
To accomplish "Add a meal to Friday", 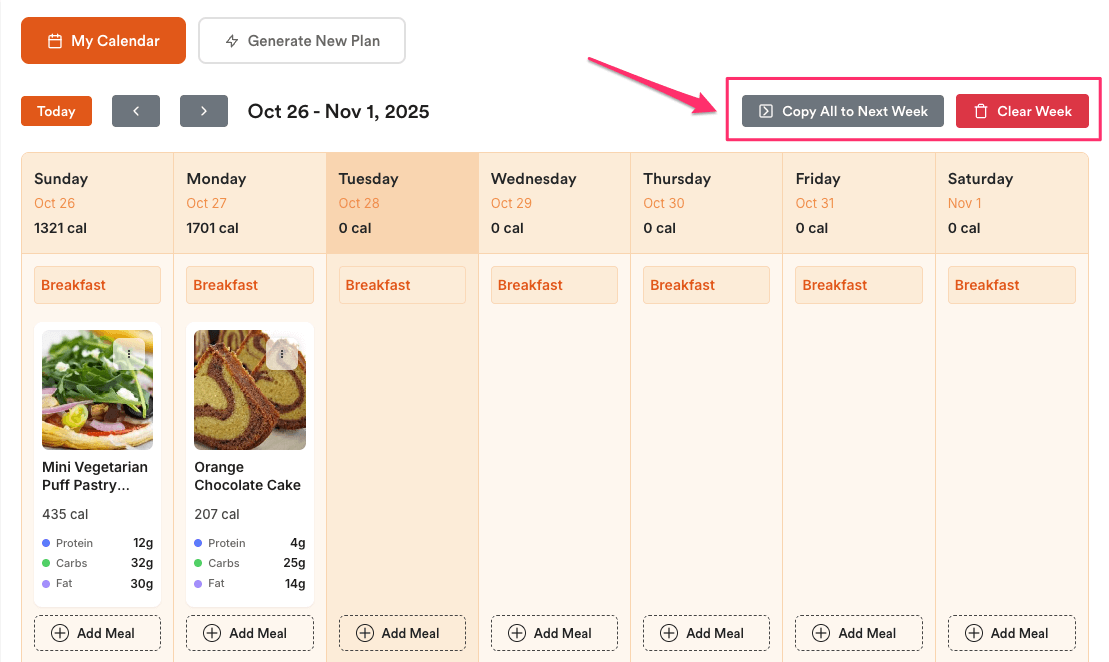I will [x=859, y=633].
